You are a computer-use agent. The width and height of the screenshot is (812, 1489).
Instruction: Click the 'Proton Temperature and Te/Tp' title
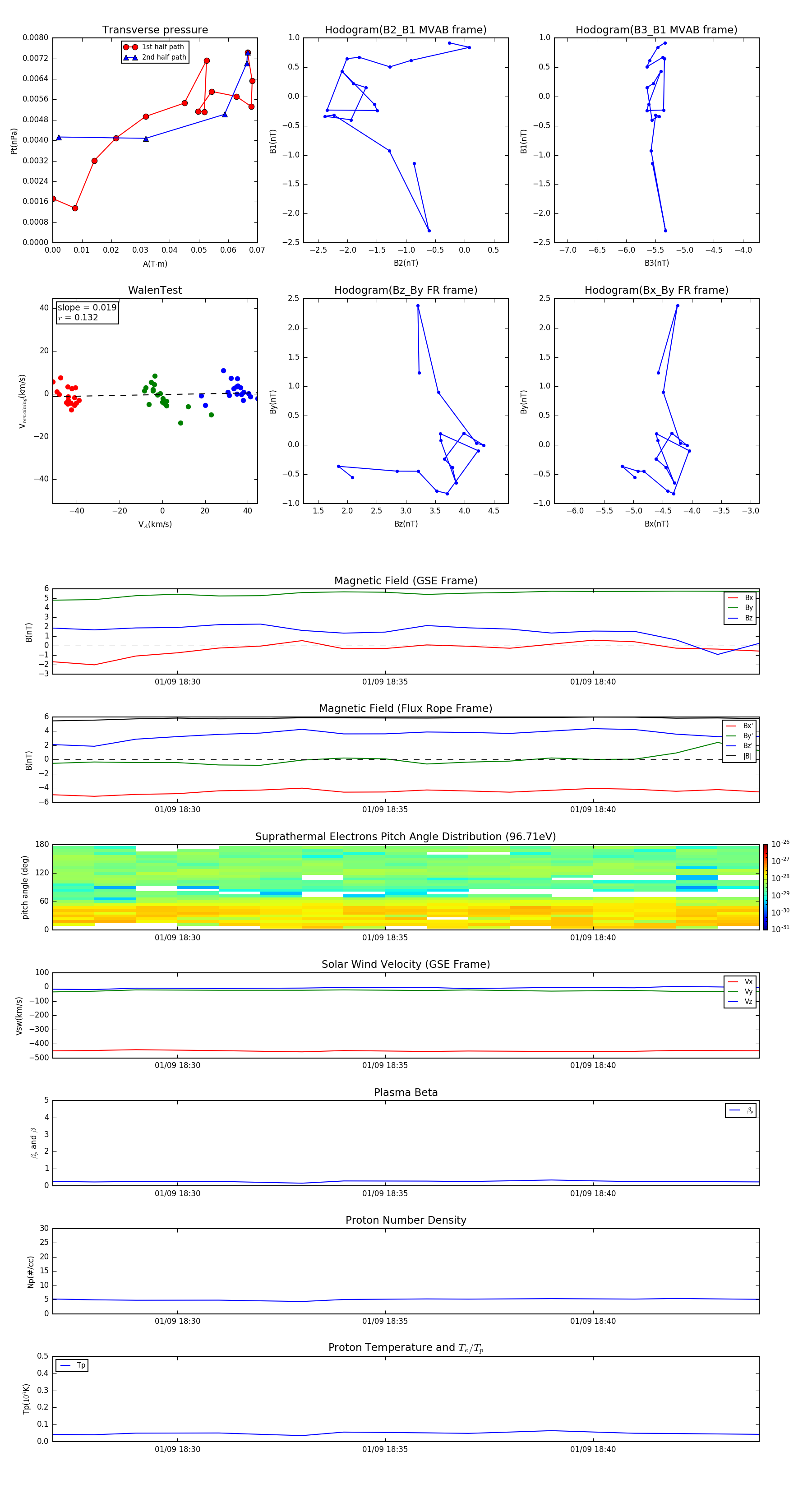click(406, 1348)
